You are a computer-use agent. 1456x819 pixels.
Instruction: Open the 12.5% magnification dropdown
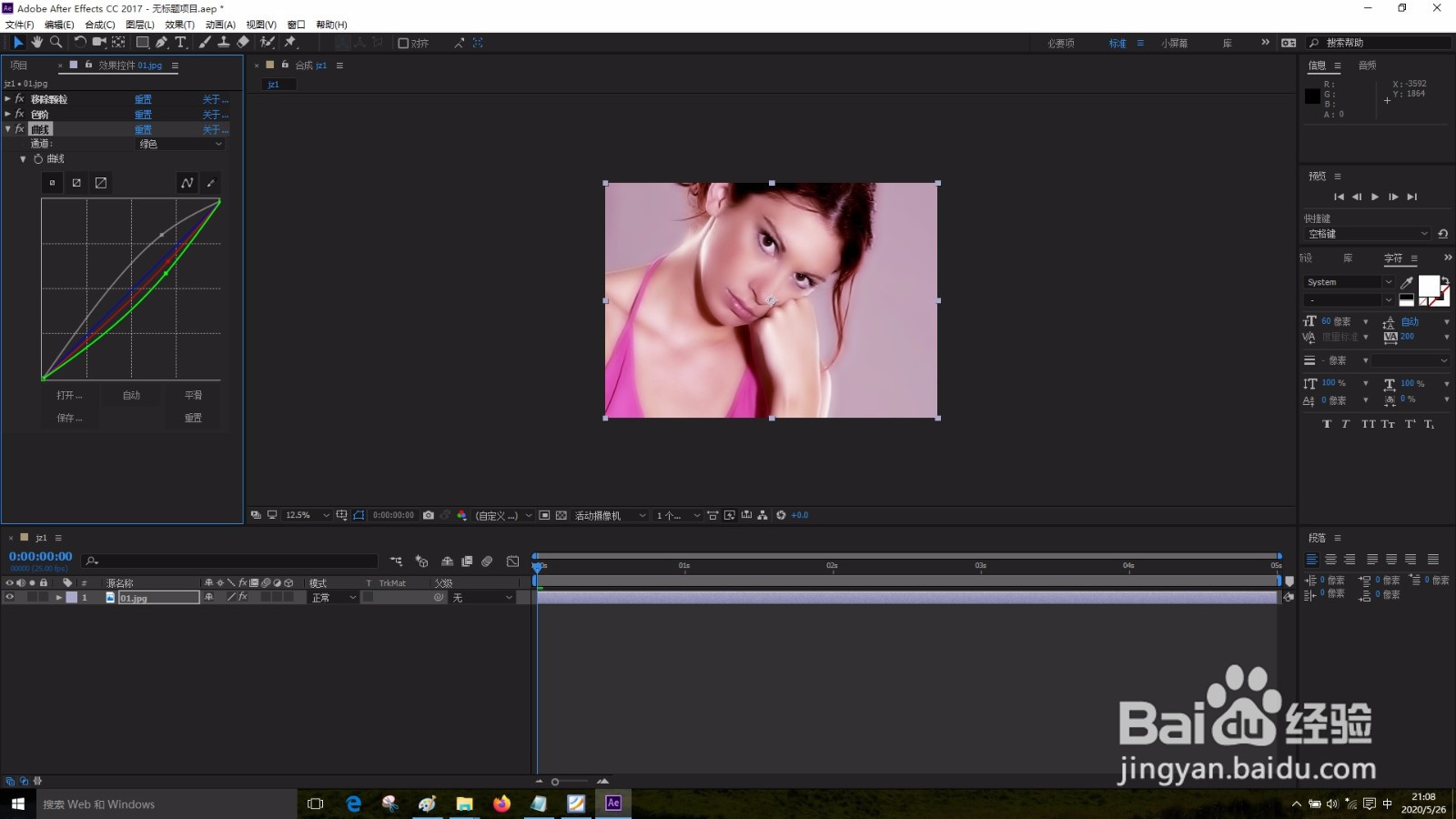coord(307,515)
